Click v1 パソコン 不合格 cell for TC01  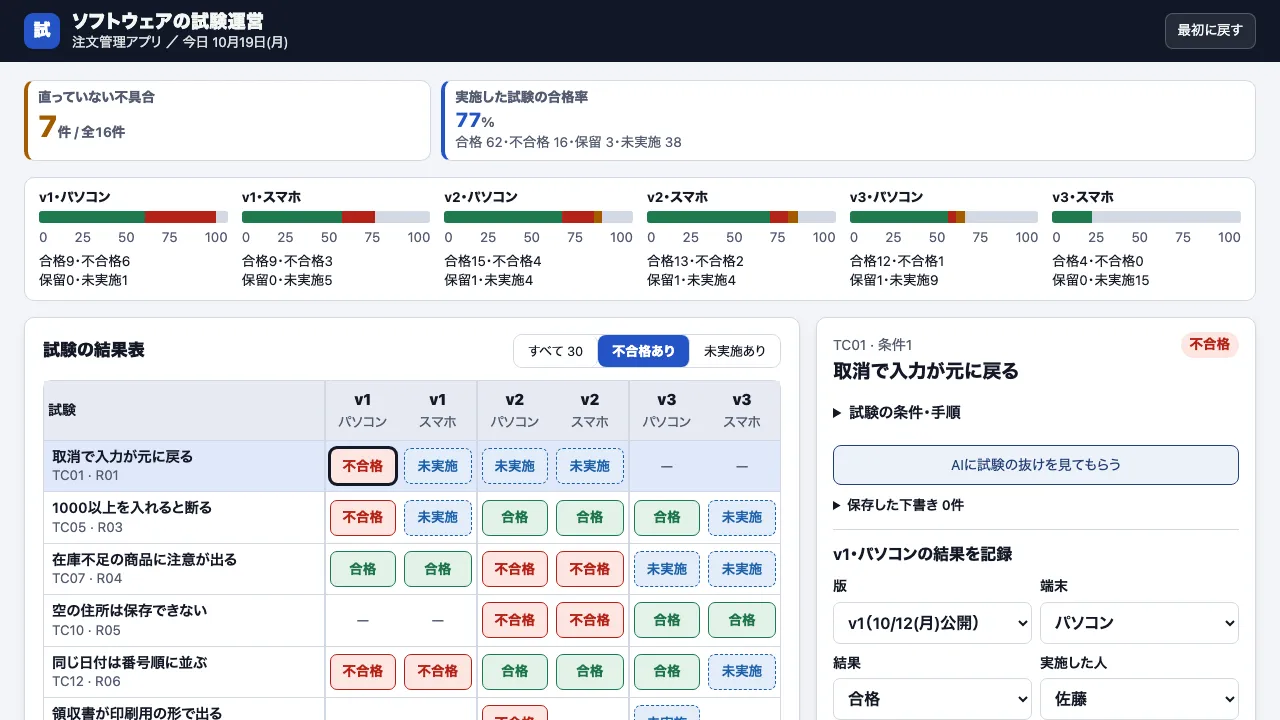click(x=363, y=466)
